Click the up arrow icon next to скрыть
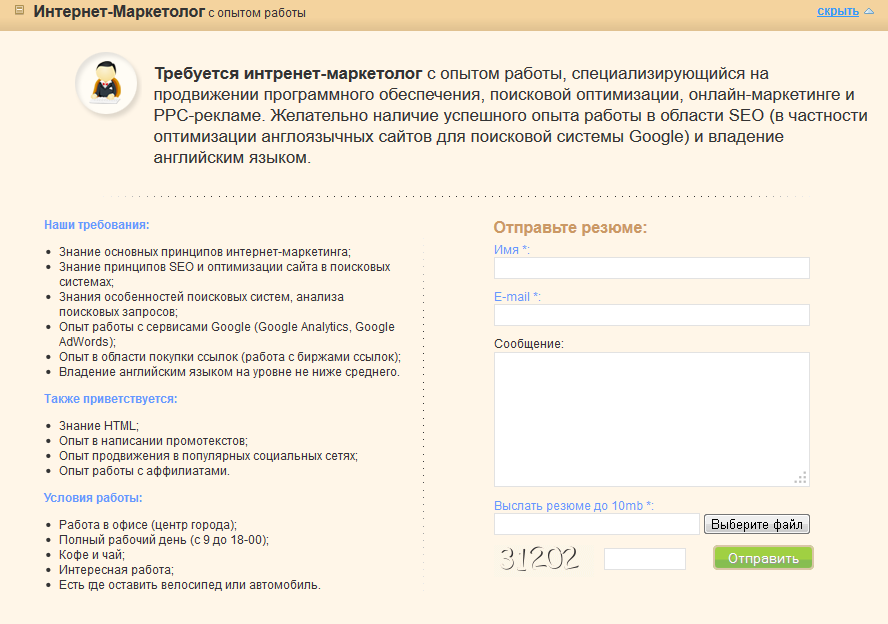Image resolution: width=888 pixels, height=624 pixels. coord(869,11)
